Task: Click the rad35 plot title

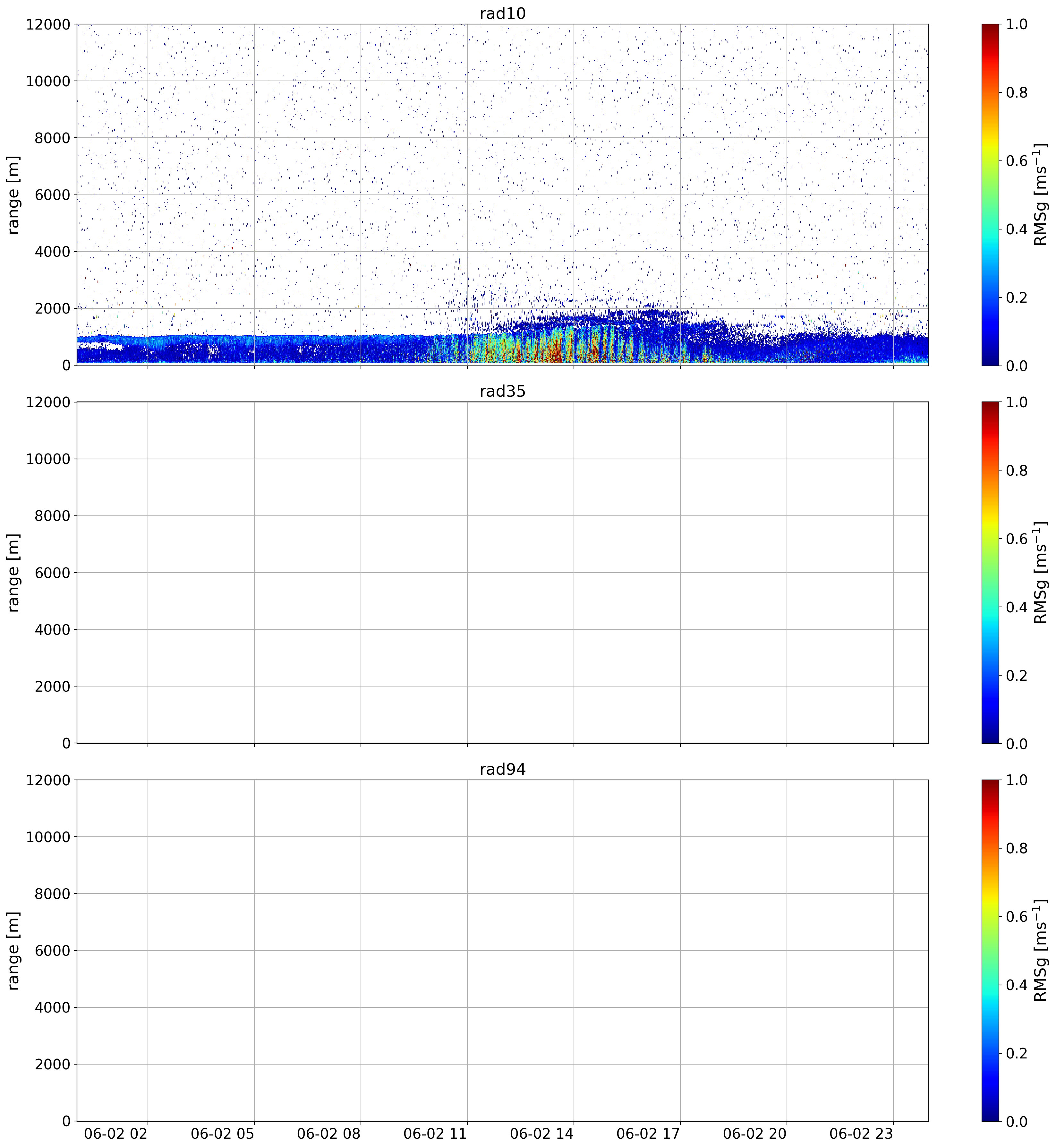Action: pos(502,392)
